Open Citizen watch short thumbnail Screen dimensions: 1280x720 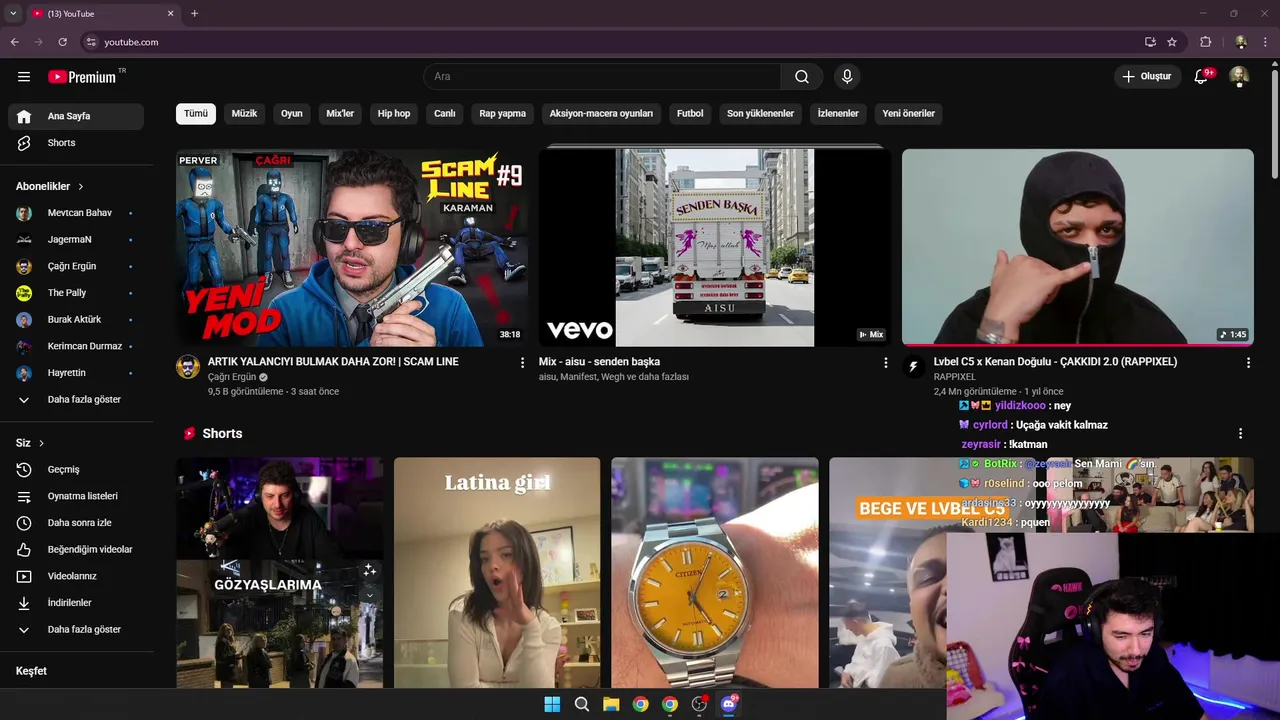point(715,573)
